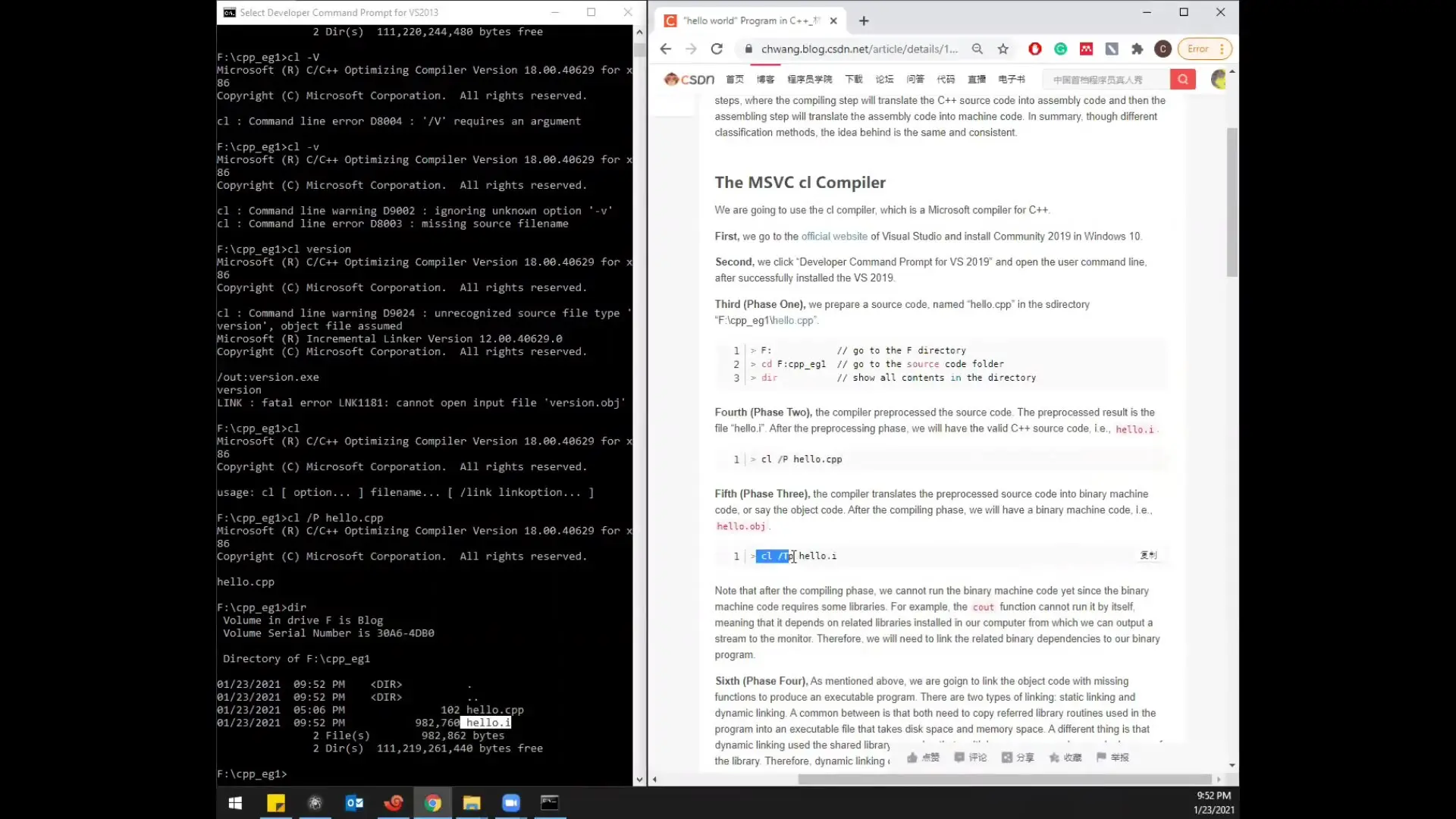Open Command Prompt window system menu icon
The height and width of the screenshot is (819, 1456).
coord(229,13)
